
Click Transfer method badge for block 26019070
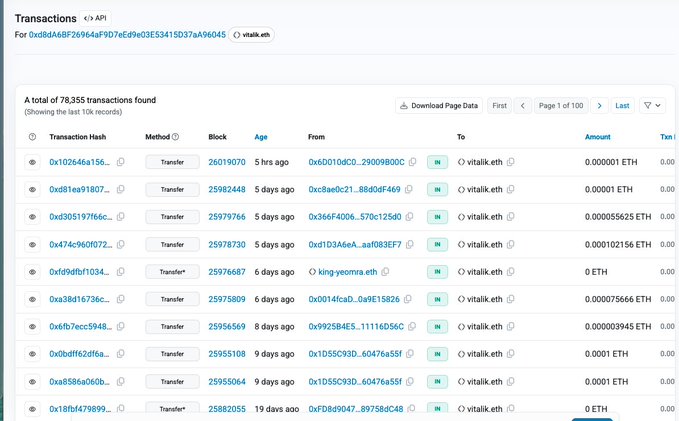tap(172, 162)
